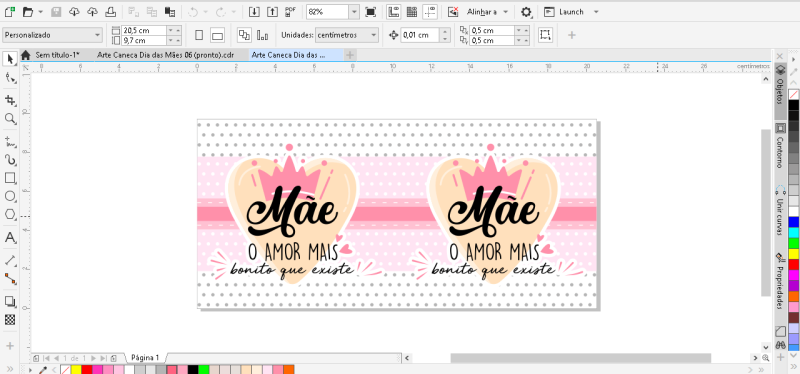Select the Pick tool
Viewport: 800px width, 374px height.
(x=10, y=59)
